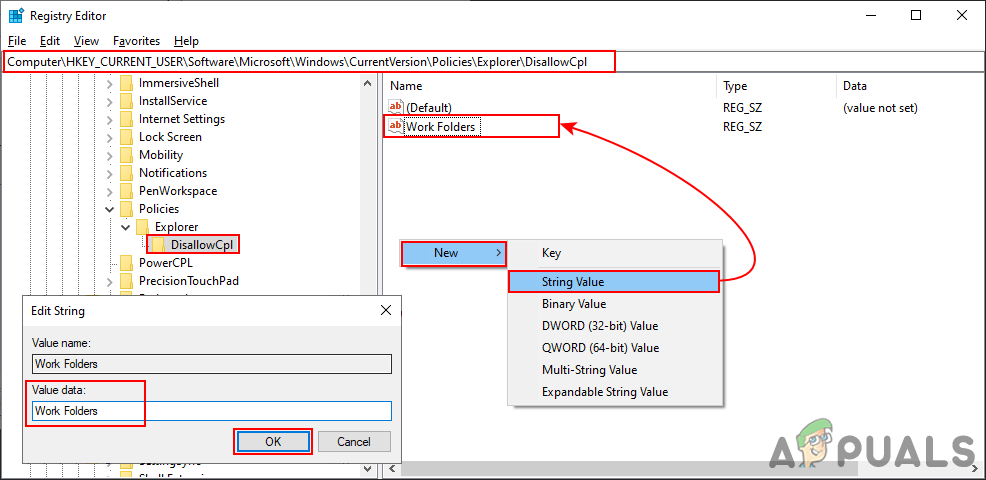
Task: Collapse the Policies key
Action: pos(110,209)
